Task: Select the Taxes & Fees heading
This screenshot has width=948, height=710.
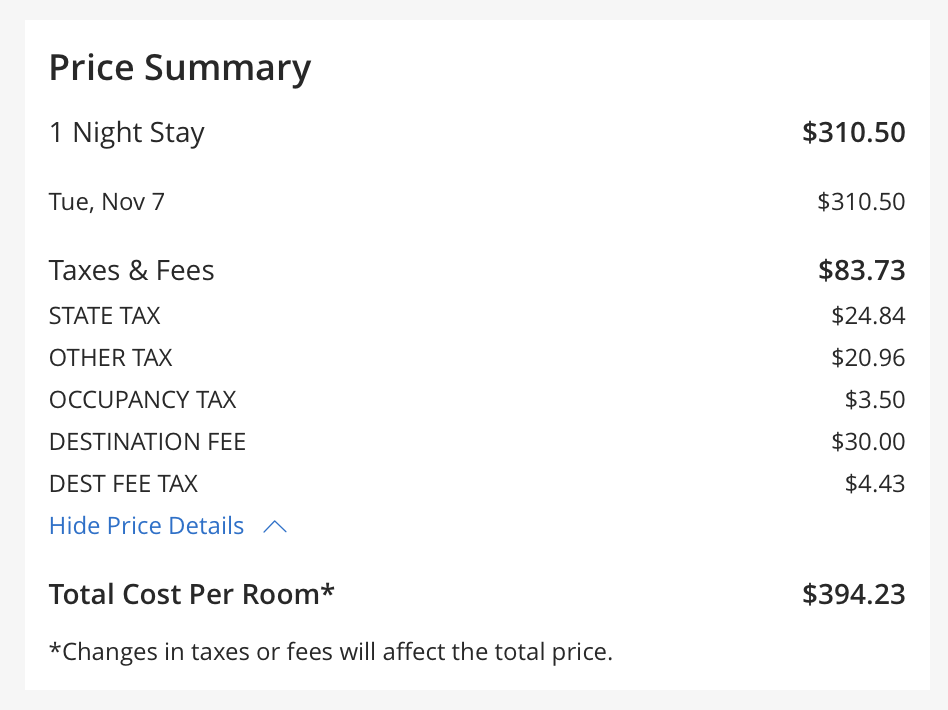Action: tap(131, 269)
